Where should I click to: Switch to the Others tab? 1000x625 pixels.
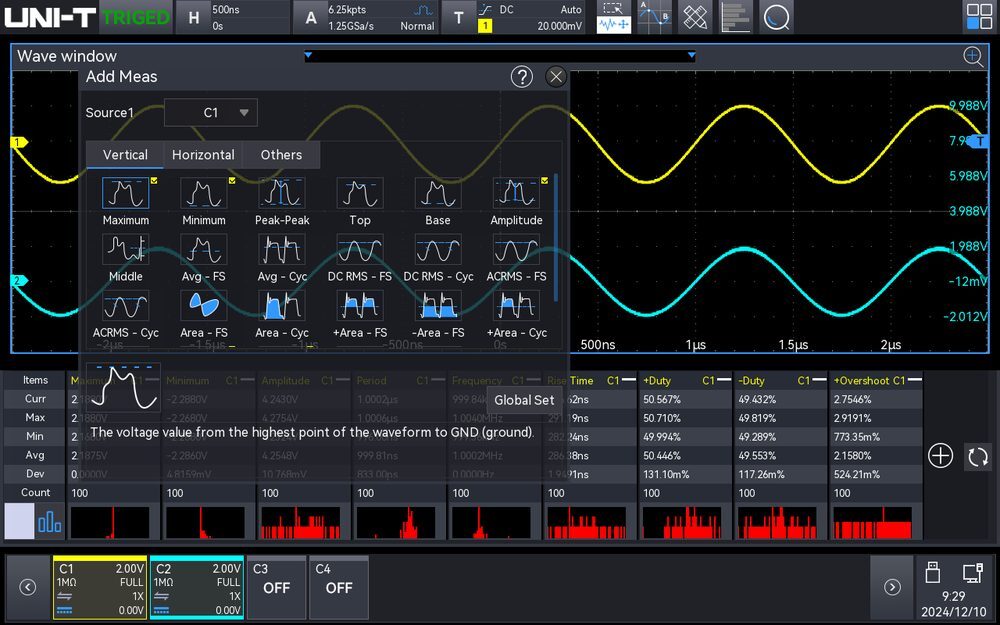point(281,155)
